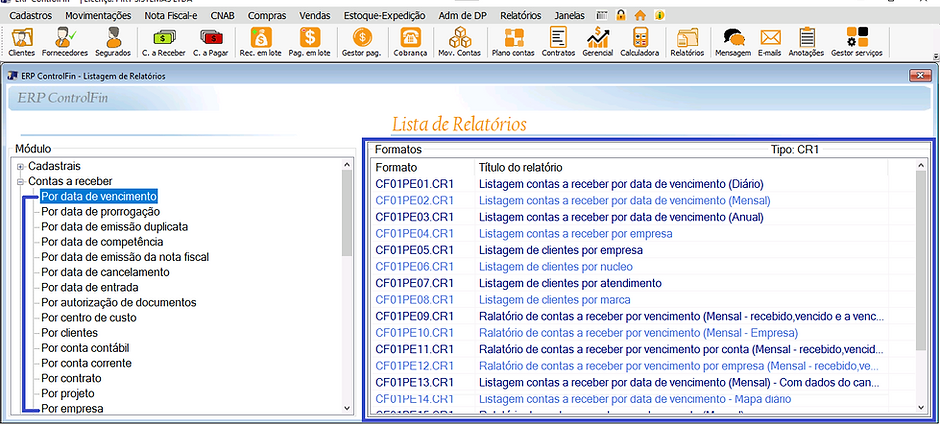Viewport: 940px width, 445px height.
Task: Open the Contratos toolbar icon
Action: click(x=558, y=42)
